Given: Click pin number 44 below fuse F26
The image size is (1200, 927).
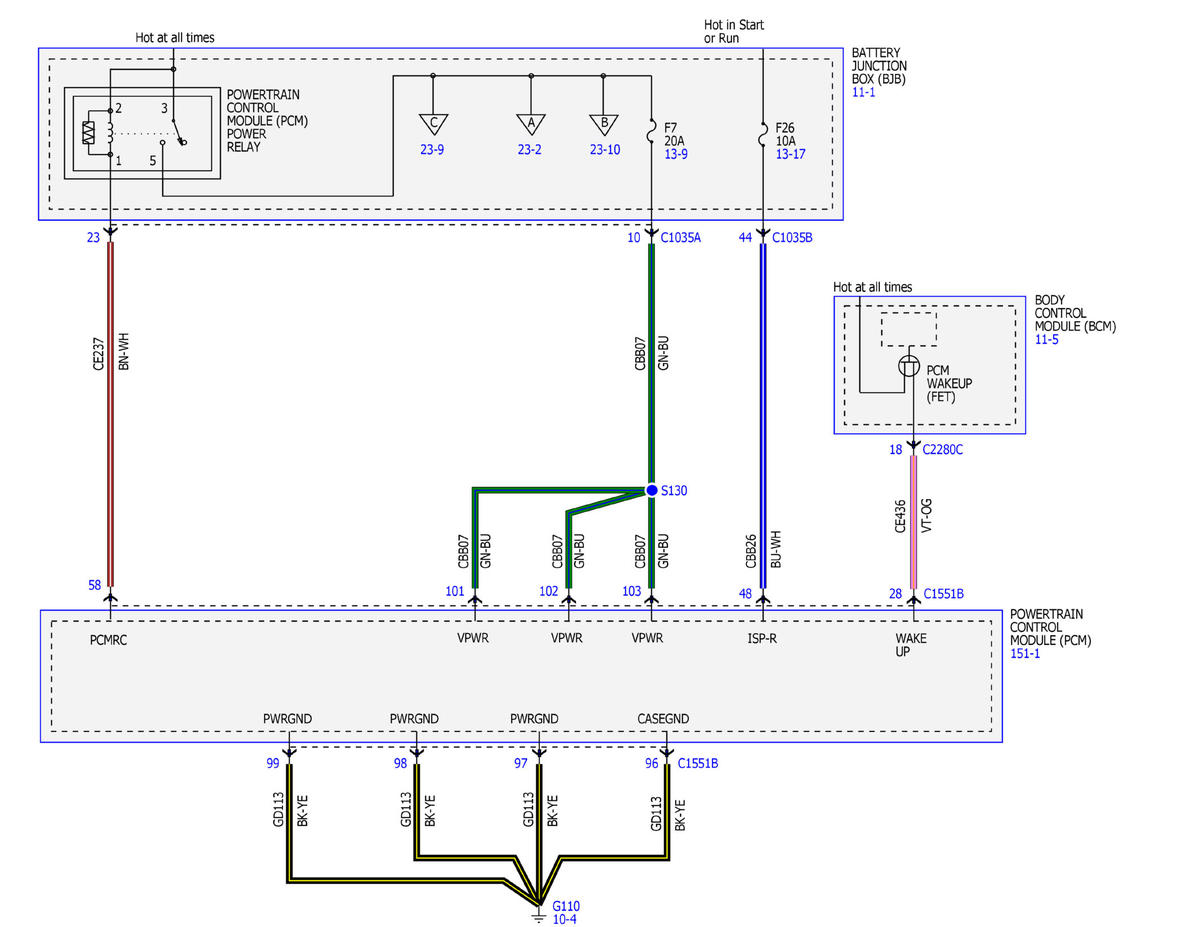Looking at the screenshot, I should pos(746,238).
